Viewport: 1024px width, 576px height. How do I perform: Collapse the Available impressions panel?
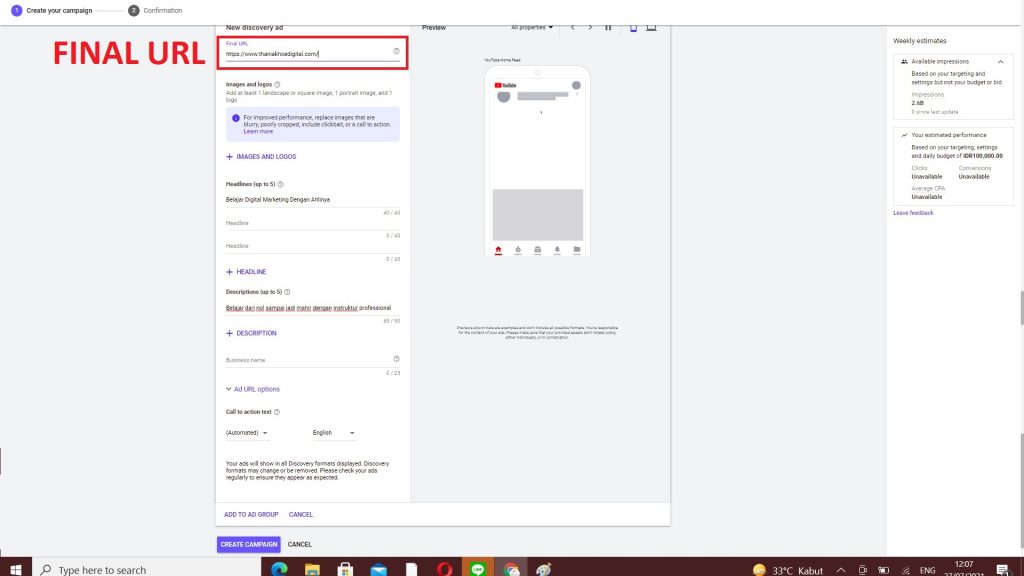click(999, 61)
